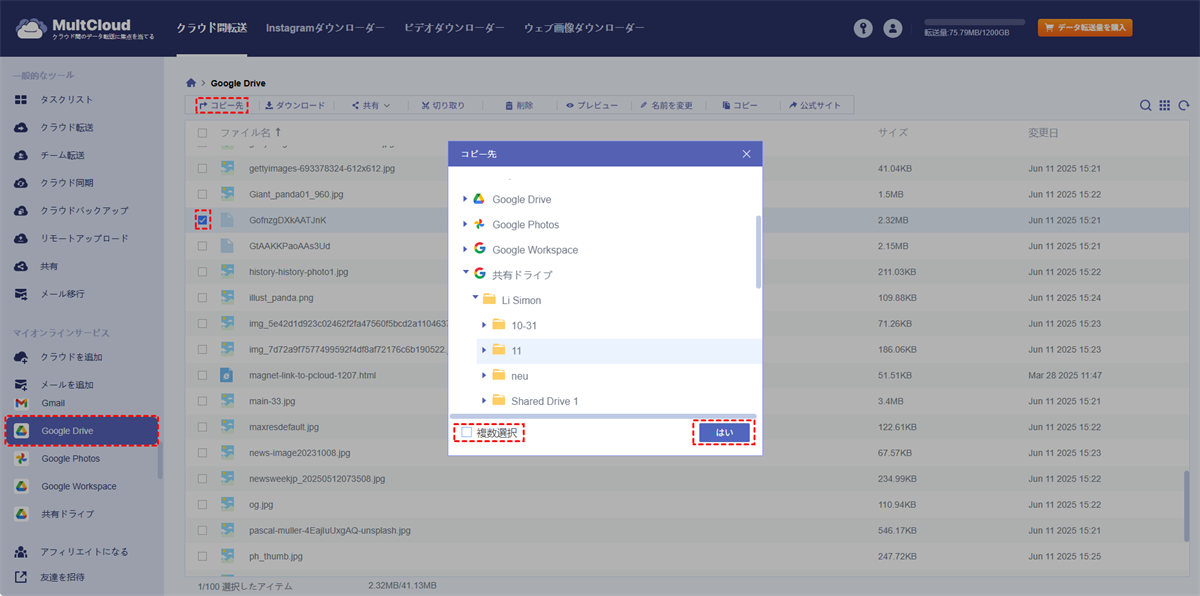Switch to grid view icon

coord(1165,105)
